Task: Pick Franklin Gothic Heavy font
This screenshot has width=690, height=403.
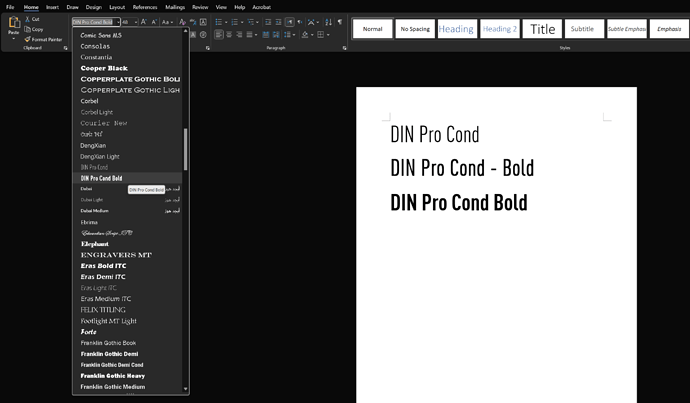Action: tap(113, 376)
